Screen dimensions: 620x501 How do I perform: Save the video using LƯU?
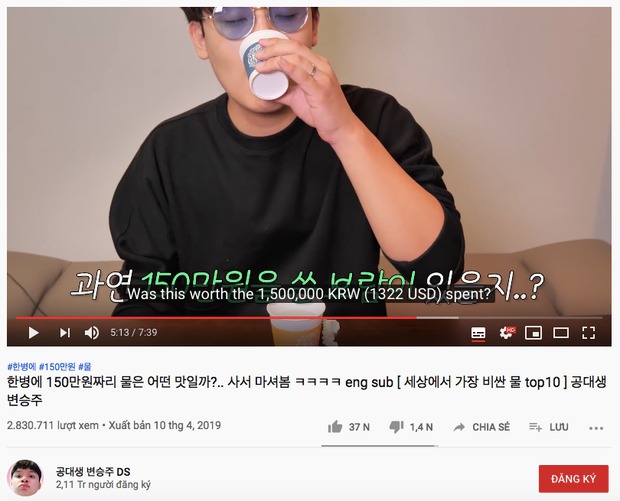coord(549,427)
